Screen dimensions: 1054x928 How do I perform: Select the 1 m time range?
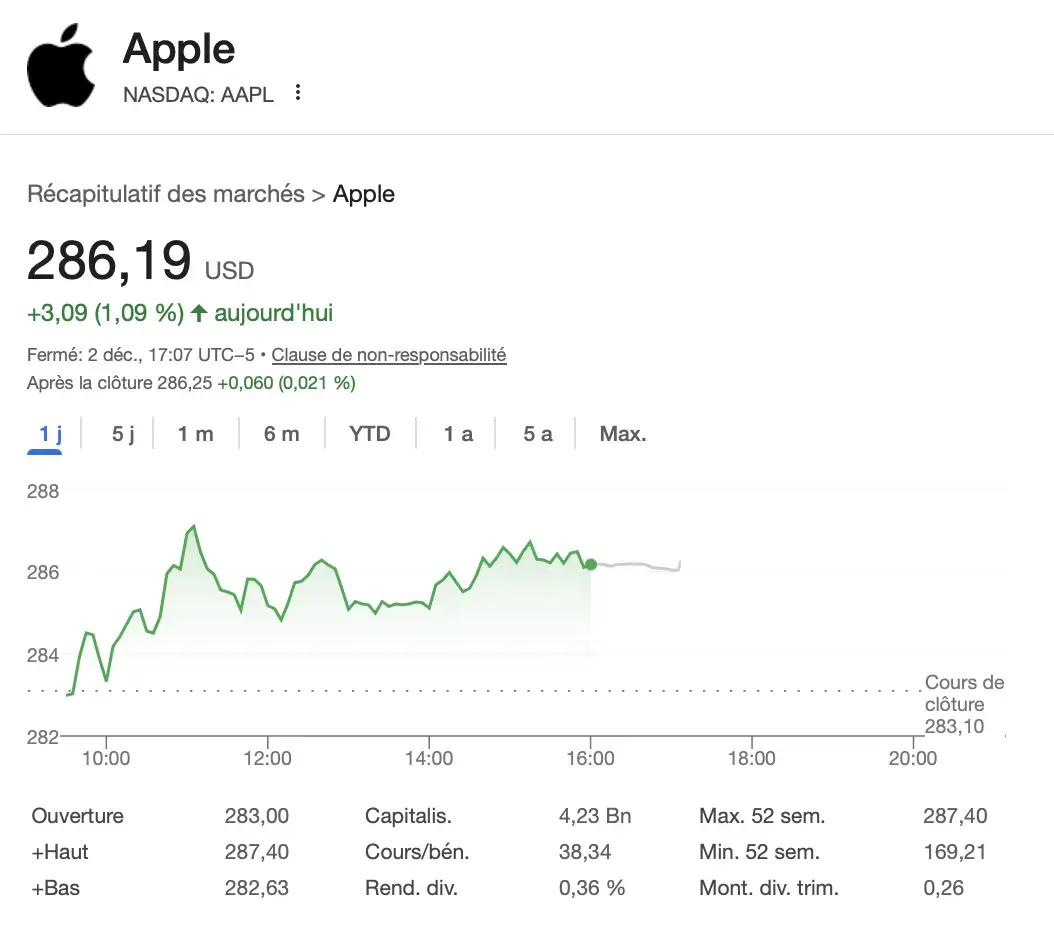(x=196, y=433)
